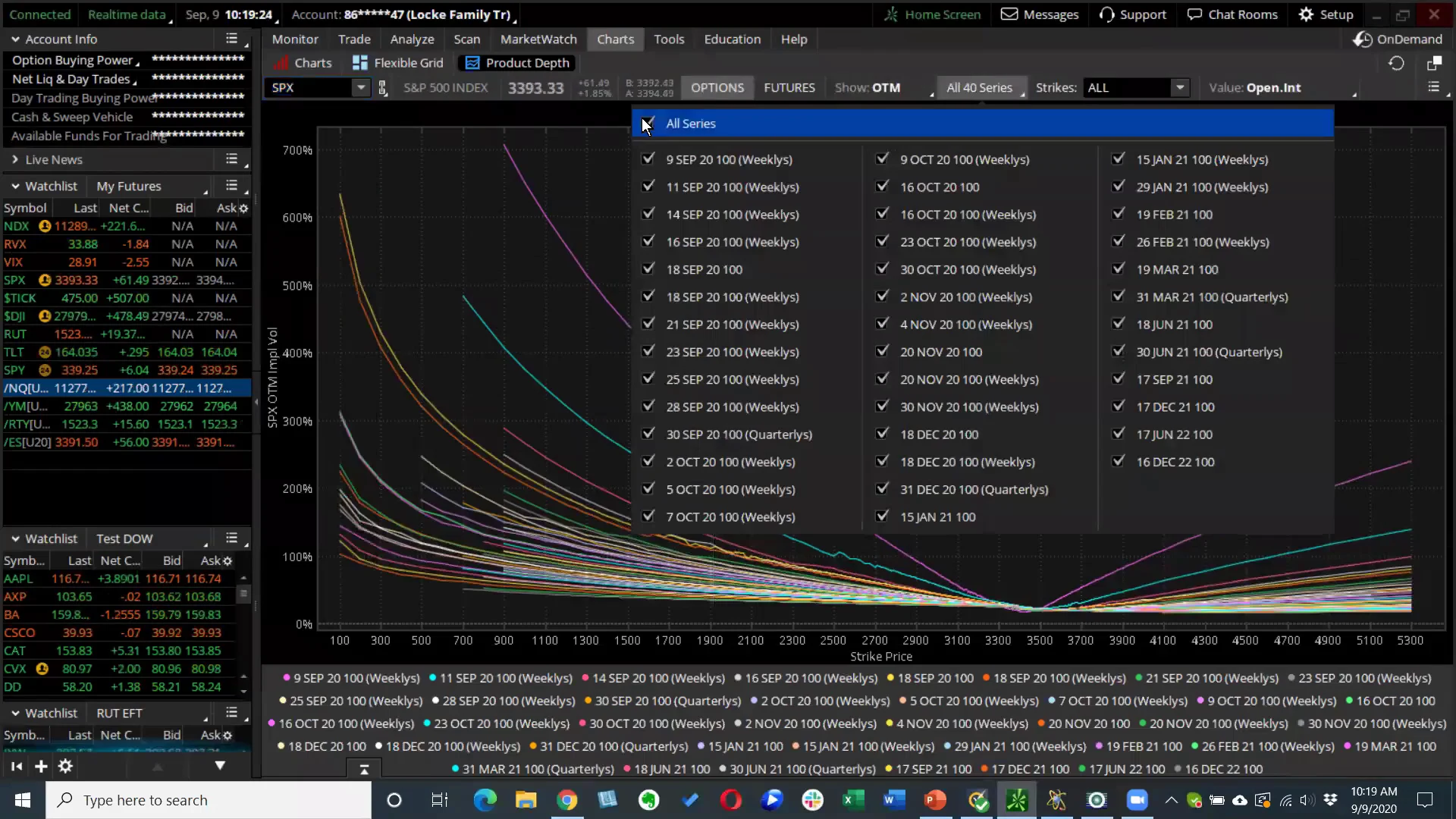This screenshot has height=819, width=1456.
Task: Open the Messages envelope button
Action: 1040,14
